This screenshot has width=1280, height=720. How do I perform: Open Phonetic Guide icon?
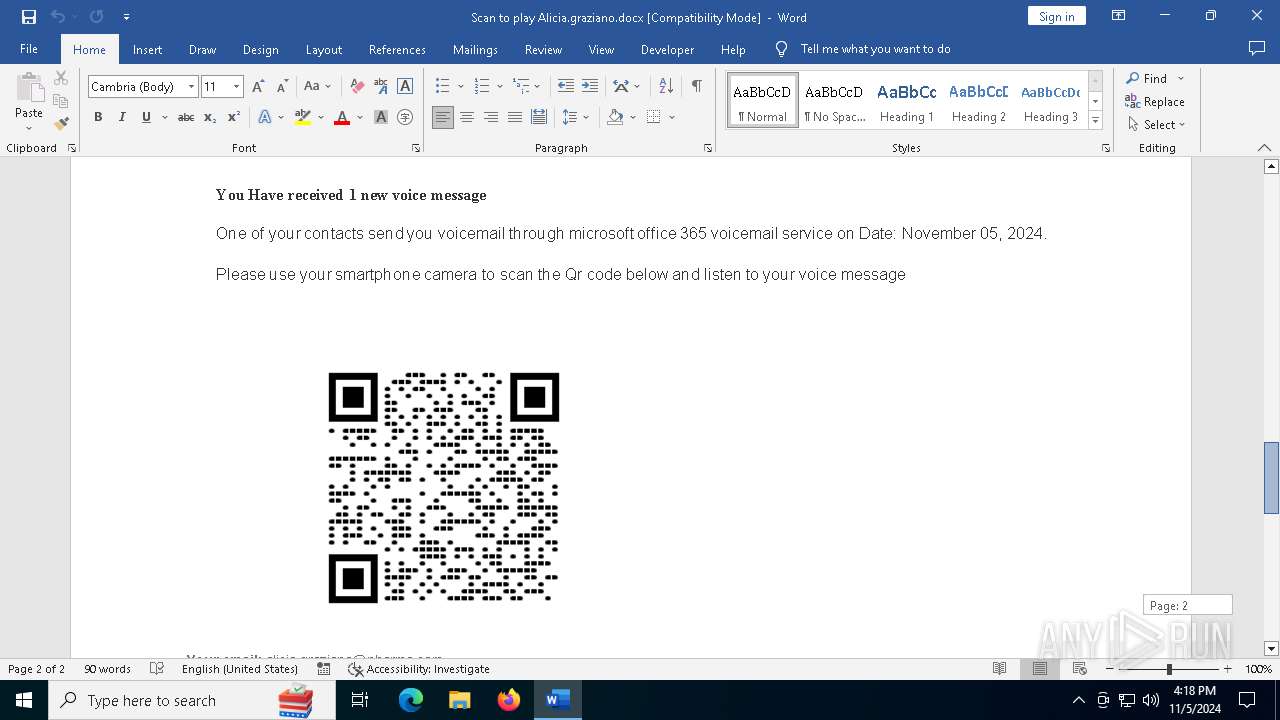point(381,86)
